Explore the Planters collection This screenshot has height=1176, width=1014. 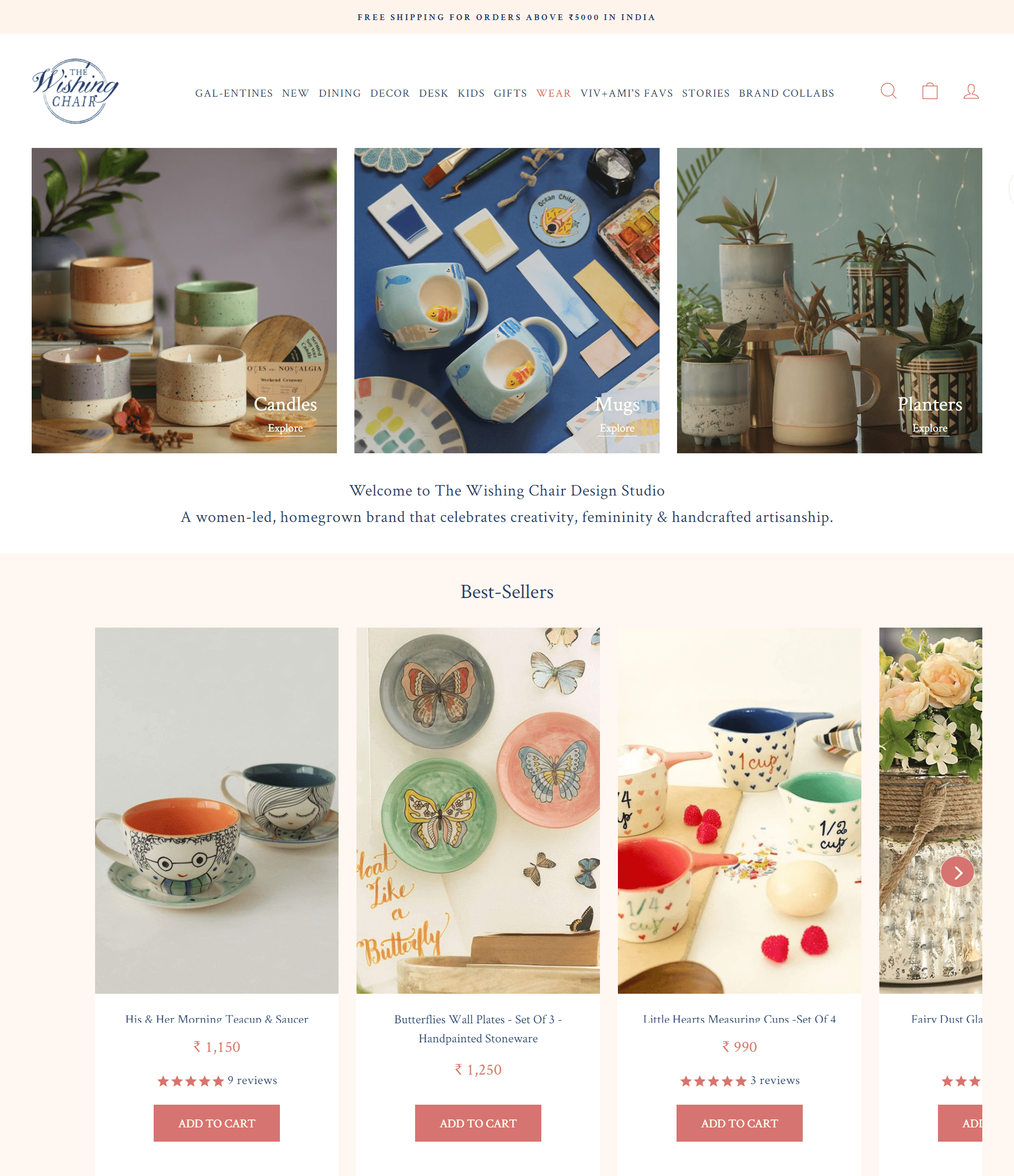pos(929,428)
